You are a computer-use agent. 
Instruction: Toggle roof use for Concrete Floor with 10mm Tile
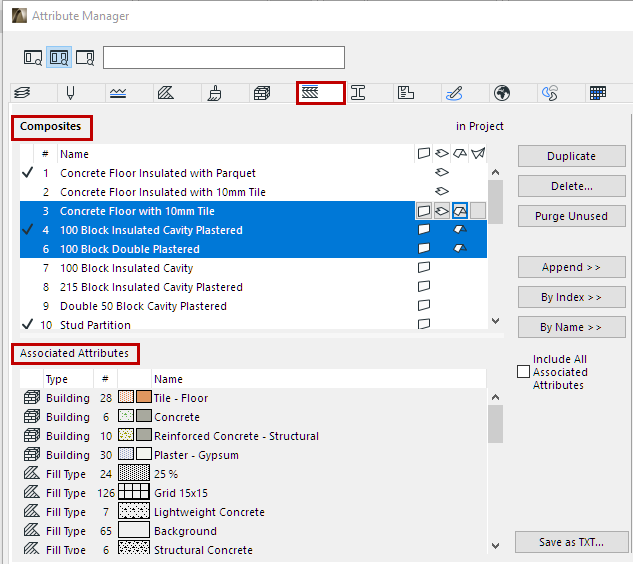(460, 211)
